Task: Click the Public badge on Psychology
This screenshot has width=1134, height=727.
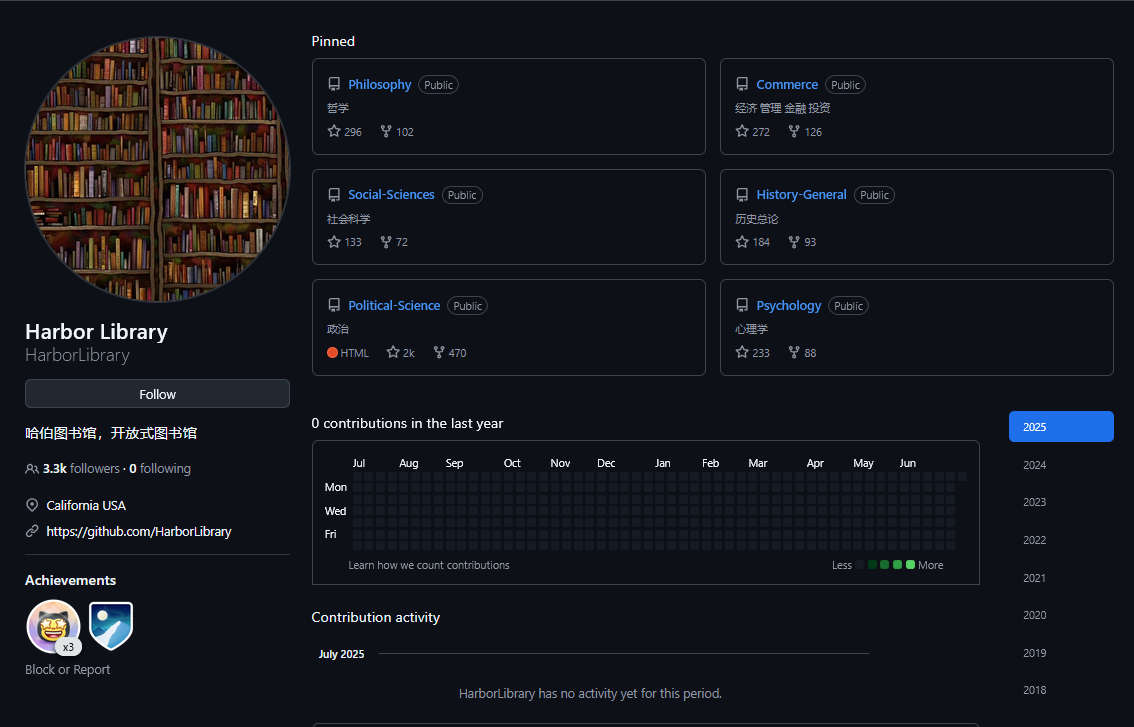Action: point(848,305)
